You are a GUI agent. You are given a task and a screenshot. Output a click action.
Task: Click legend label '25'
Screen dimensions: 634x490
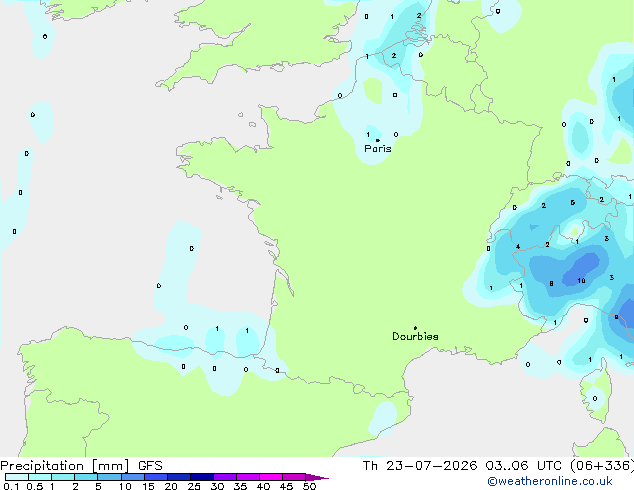(x=194, y=486)
